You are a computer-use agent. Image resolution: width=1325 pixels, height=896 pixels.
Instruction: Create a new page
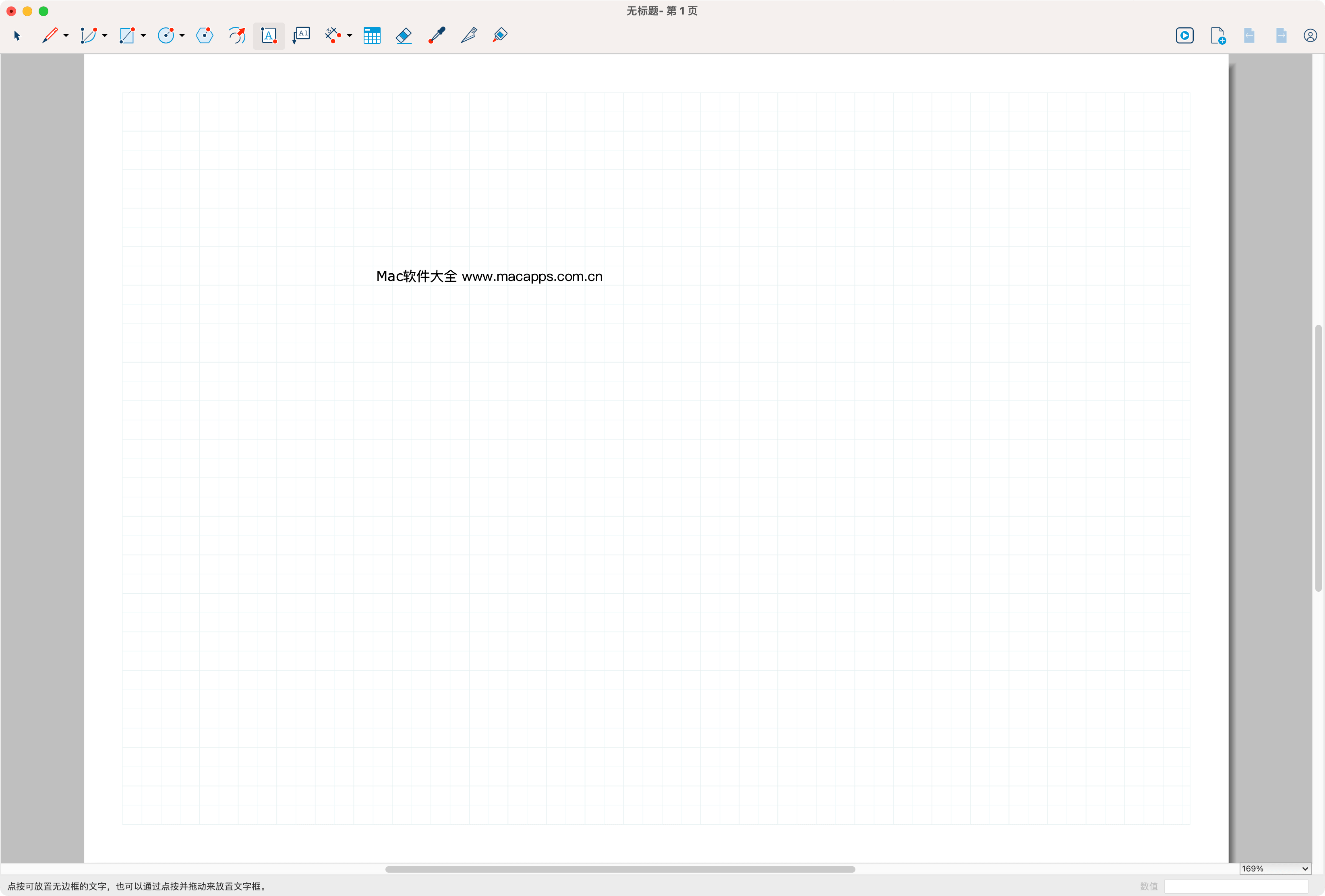(1218, 35)
